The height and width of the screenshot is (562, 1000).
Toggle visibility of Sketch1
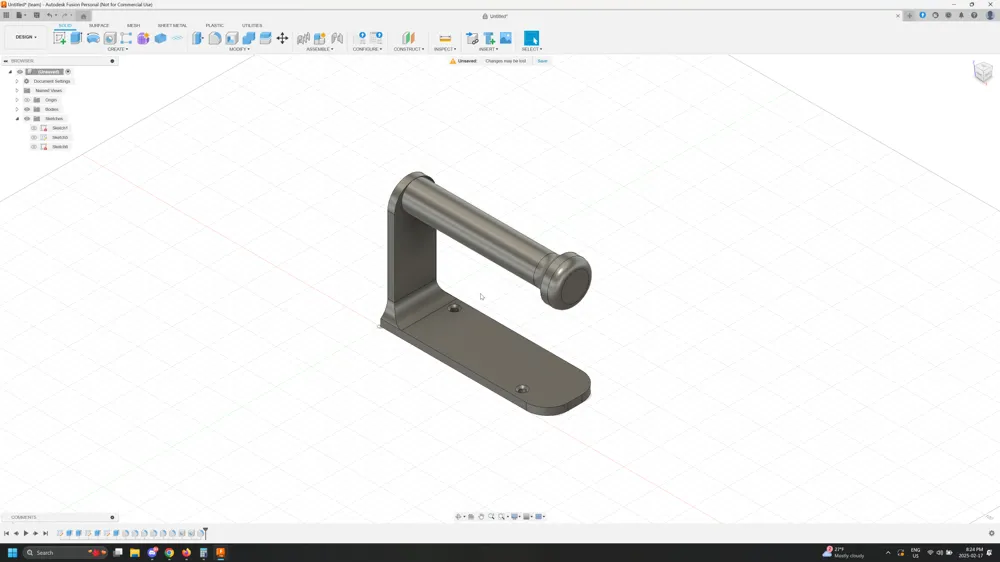click(34, 128)
